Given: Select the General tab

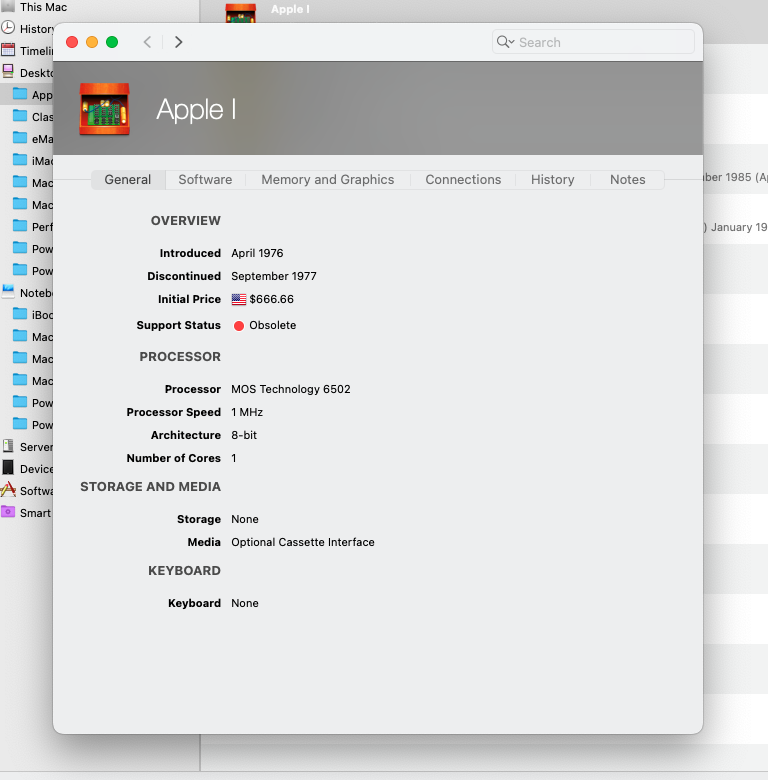Looking at the screenshot, I should 128,180.
